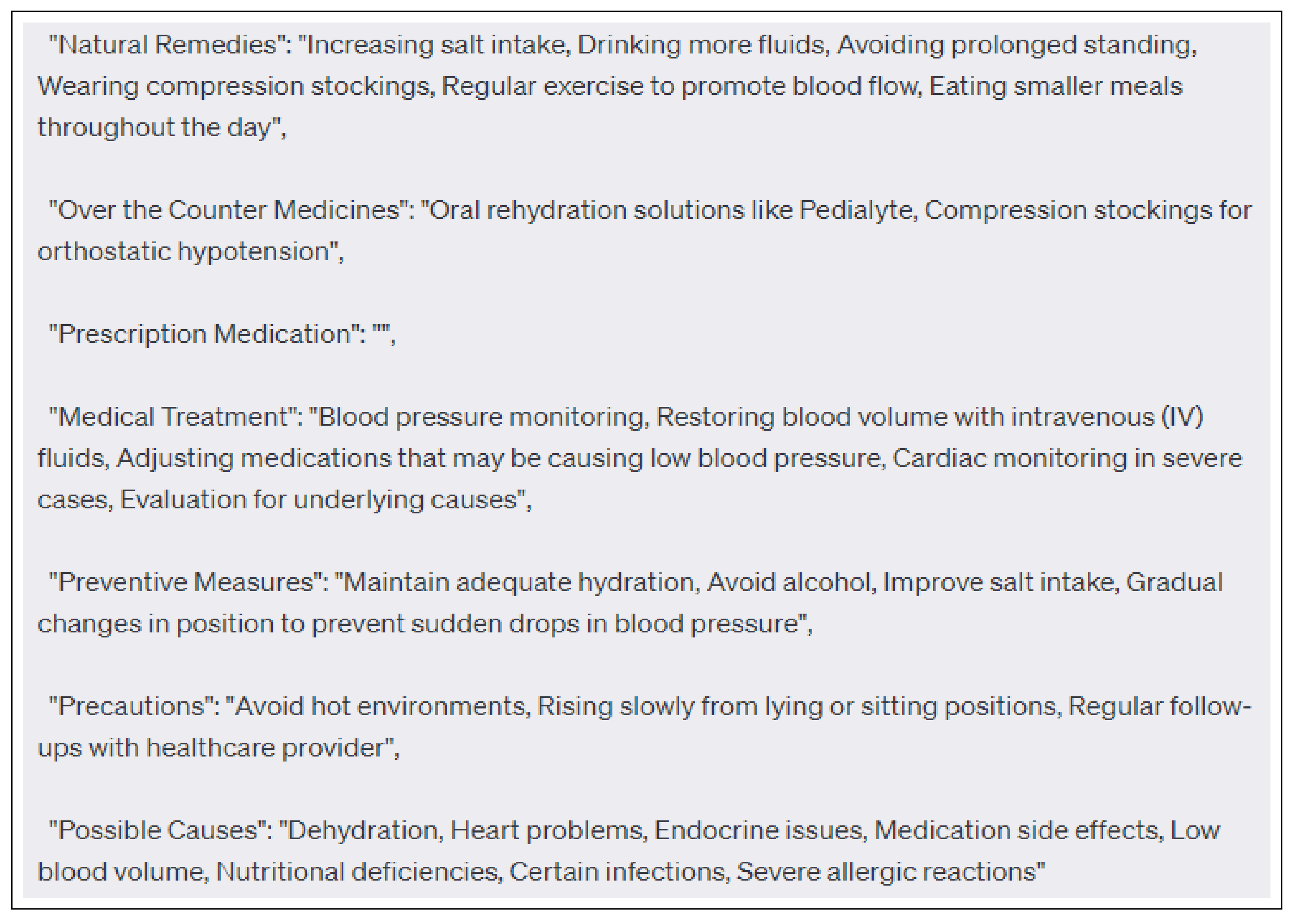Click the word "Pedialyte"
The height and width of the screenshot is (924, 1295).
[x=857, y=211]
